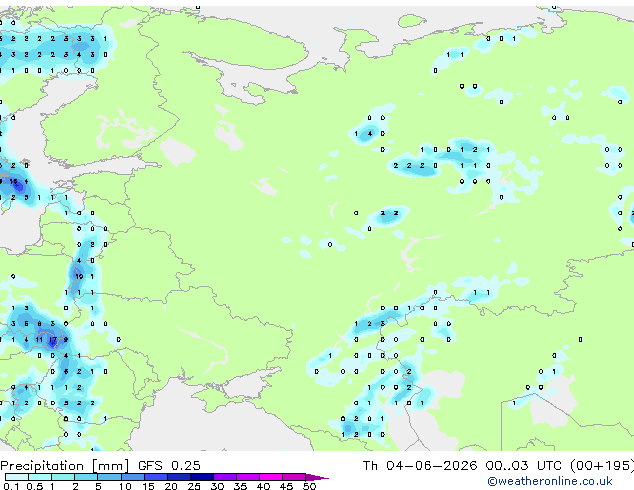Select the 5–10 mm legend color swatch
Screen dimensions: 634x490
coord(109,477)
